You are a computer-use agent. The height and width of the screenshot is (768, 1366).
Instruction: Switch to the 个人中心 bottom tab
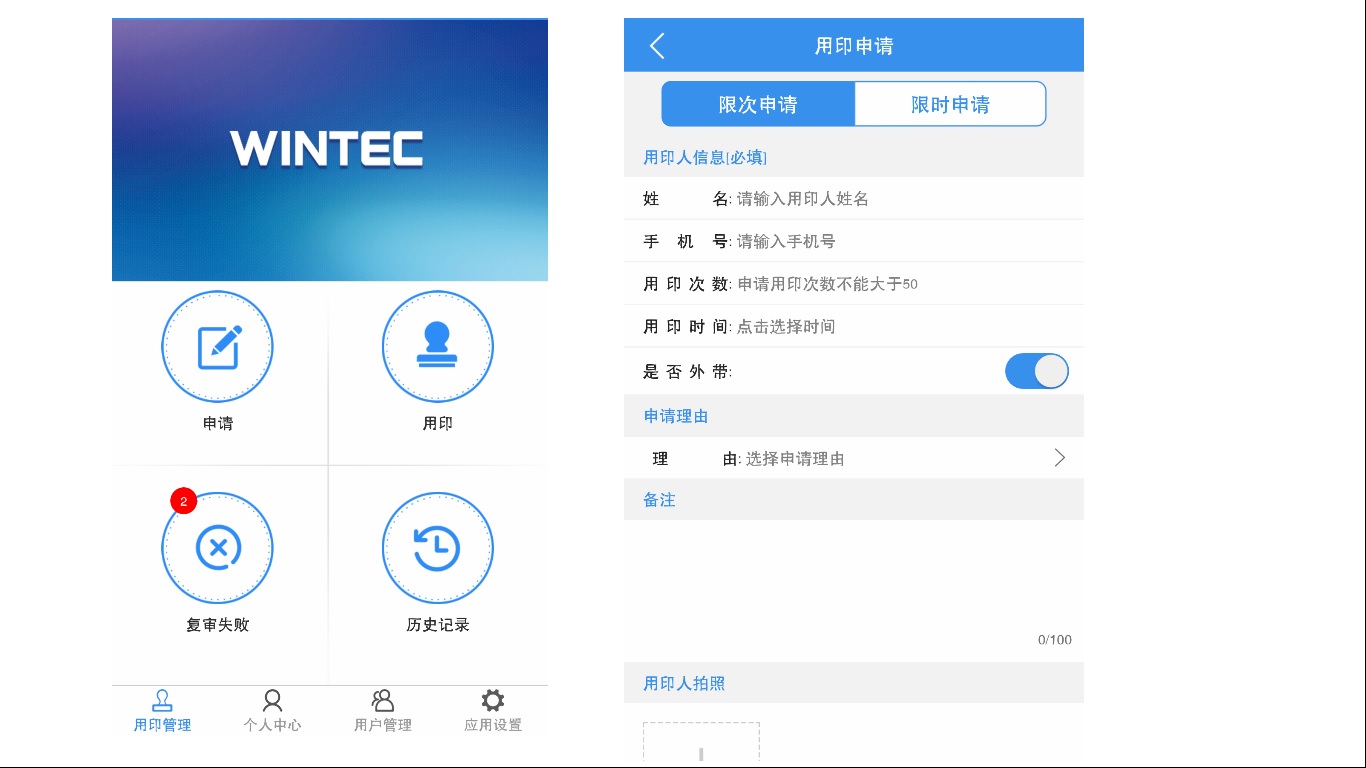coord(272,712)
